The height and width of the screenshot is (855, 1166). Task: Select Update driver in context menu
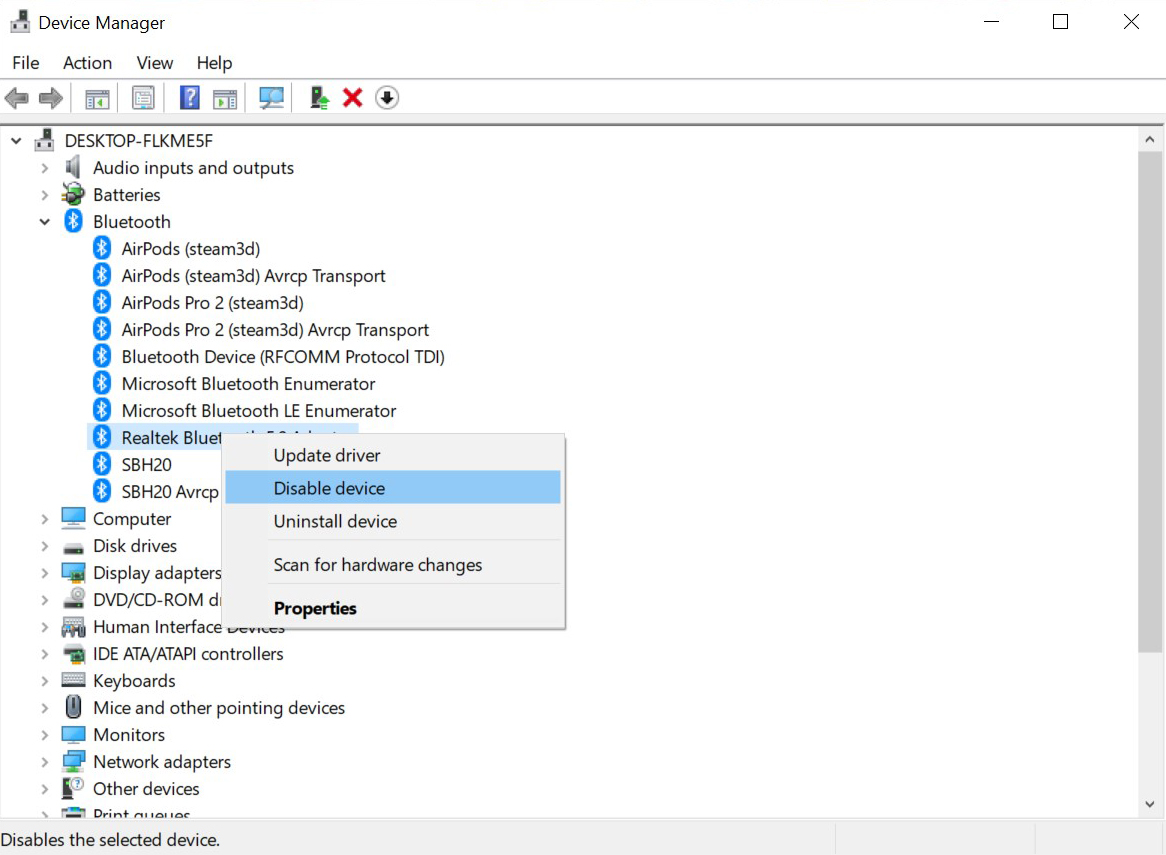click(327, 455)
